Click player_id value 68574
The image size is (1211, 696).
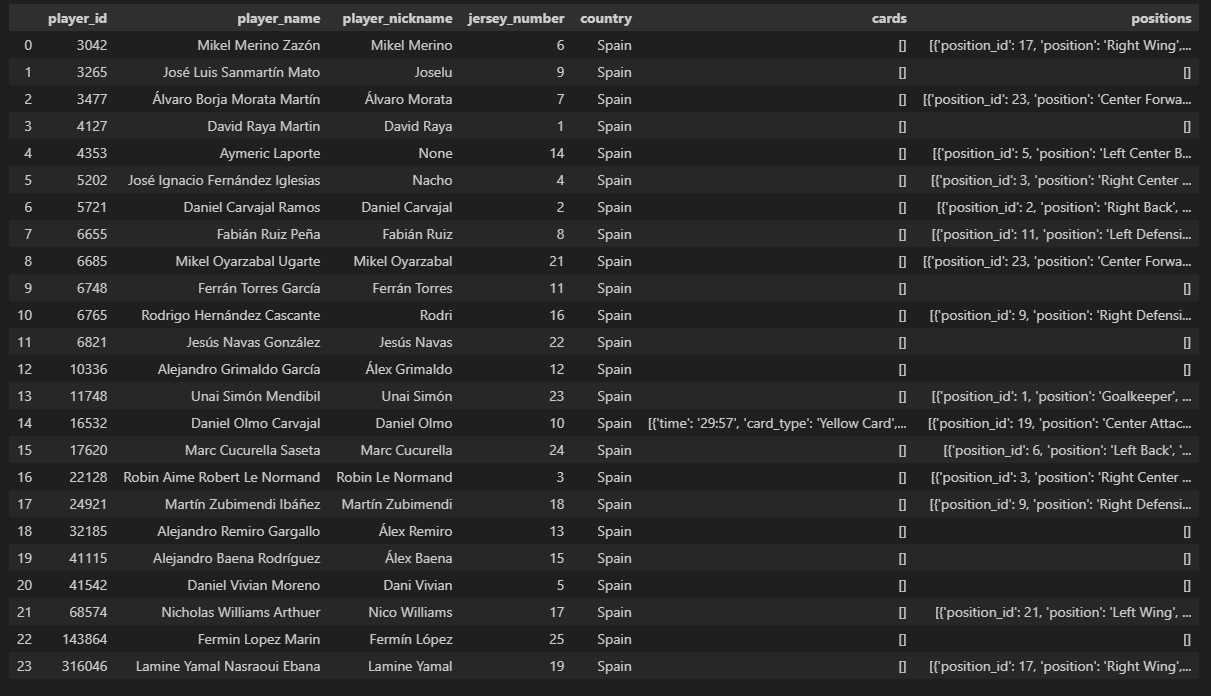click(x=87, y=612)
